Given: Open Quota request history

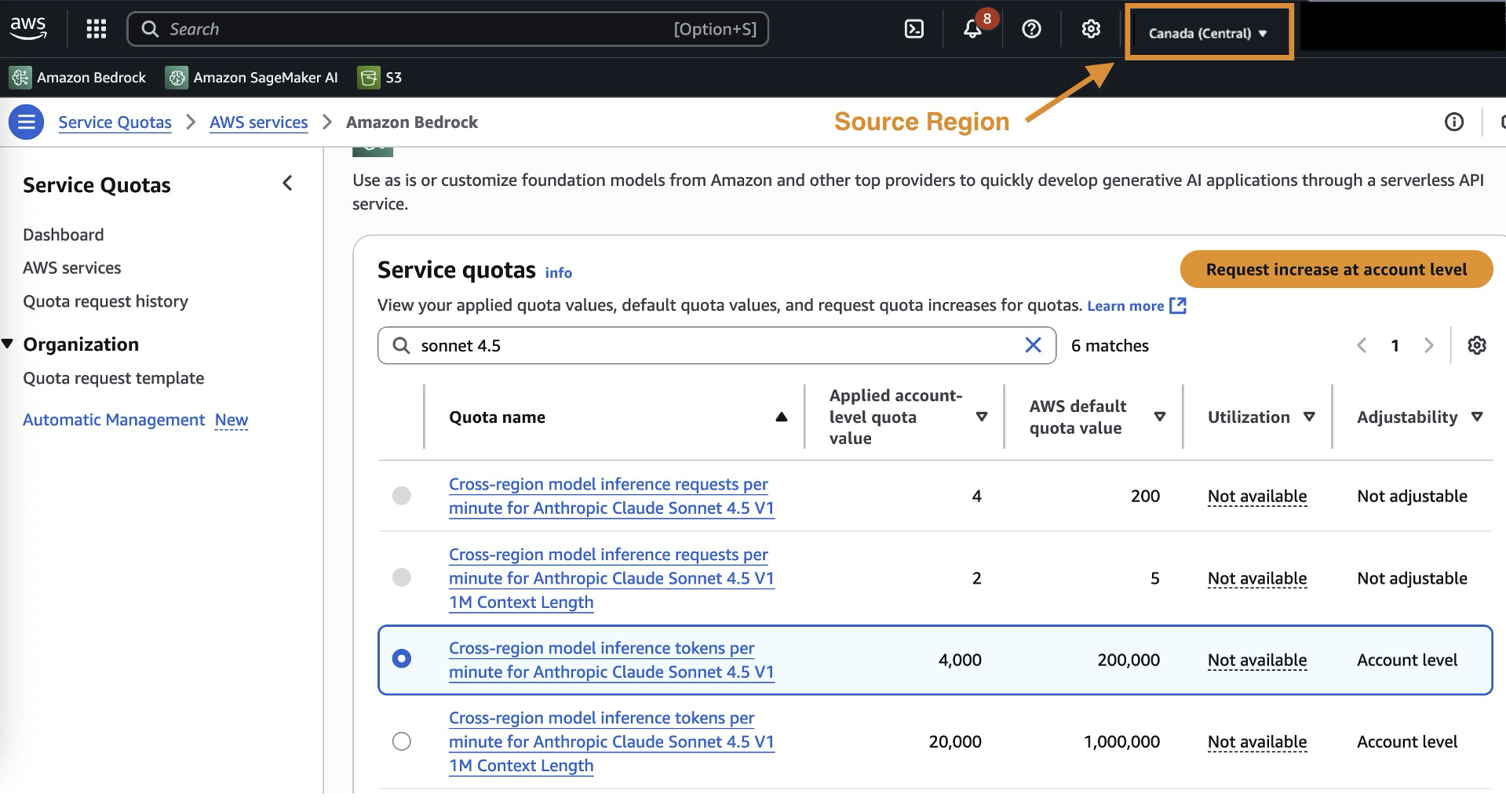Looking at the screenshot, I should (105, 301).
